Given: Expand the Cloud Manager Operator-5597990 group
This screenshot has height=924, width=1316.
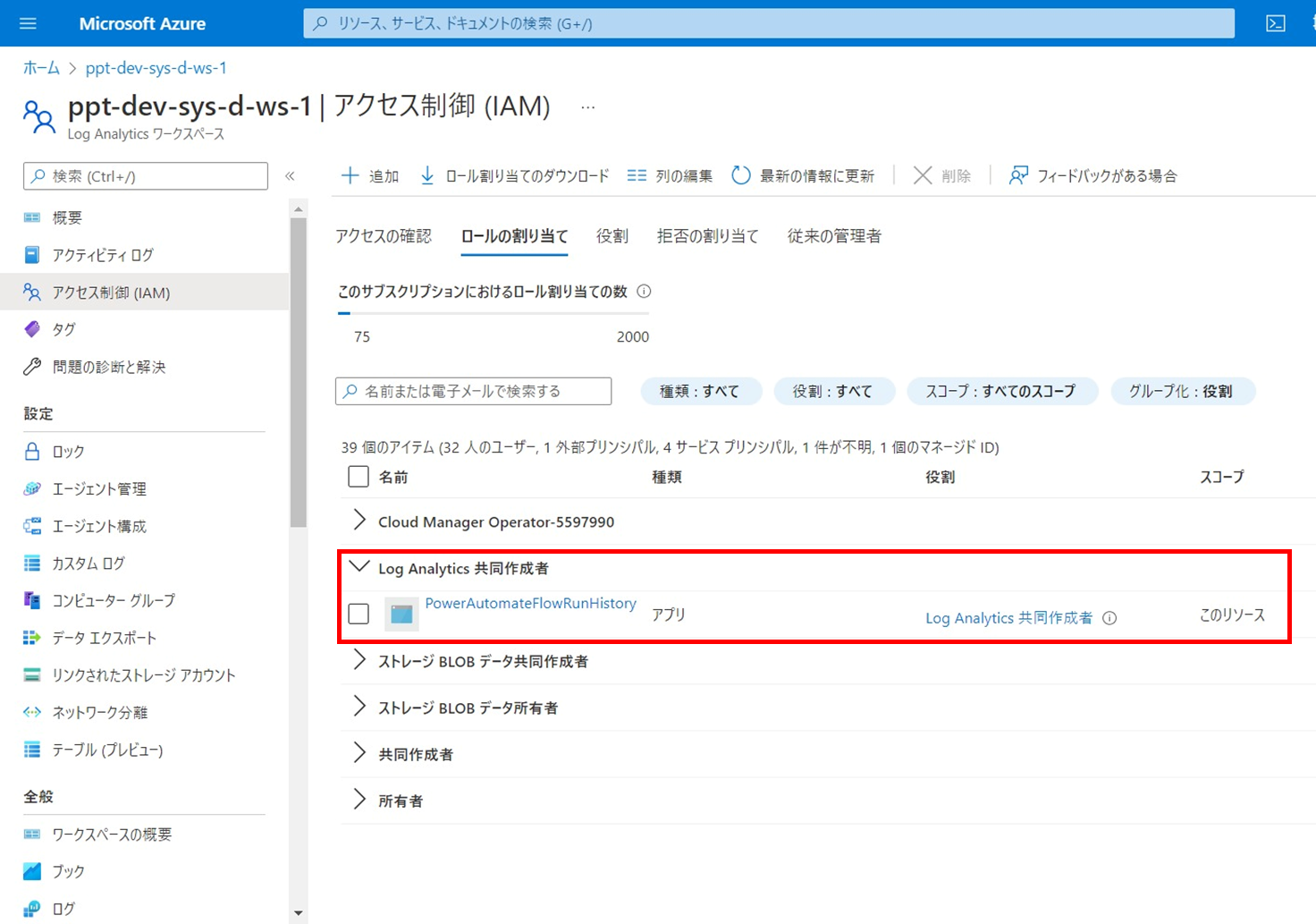Looking at the screenshot, I should tap(359, 521).
